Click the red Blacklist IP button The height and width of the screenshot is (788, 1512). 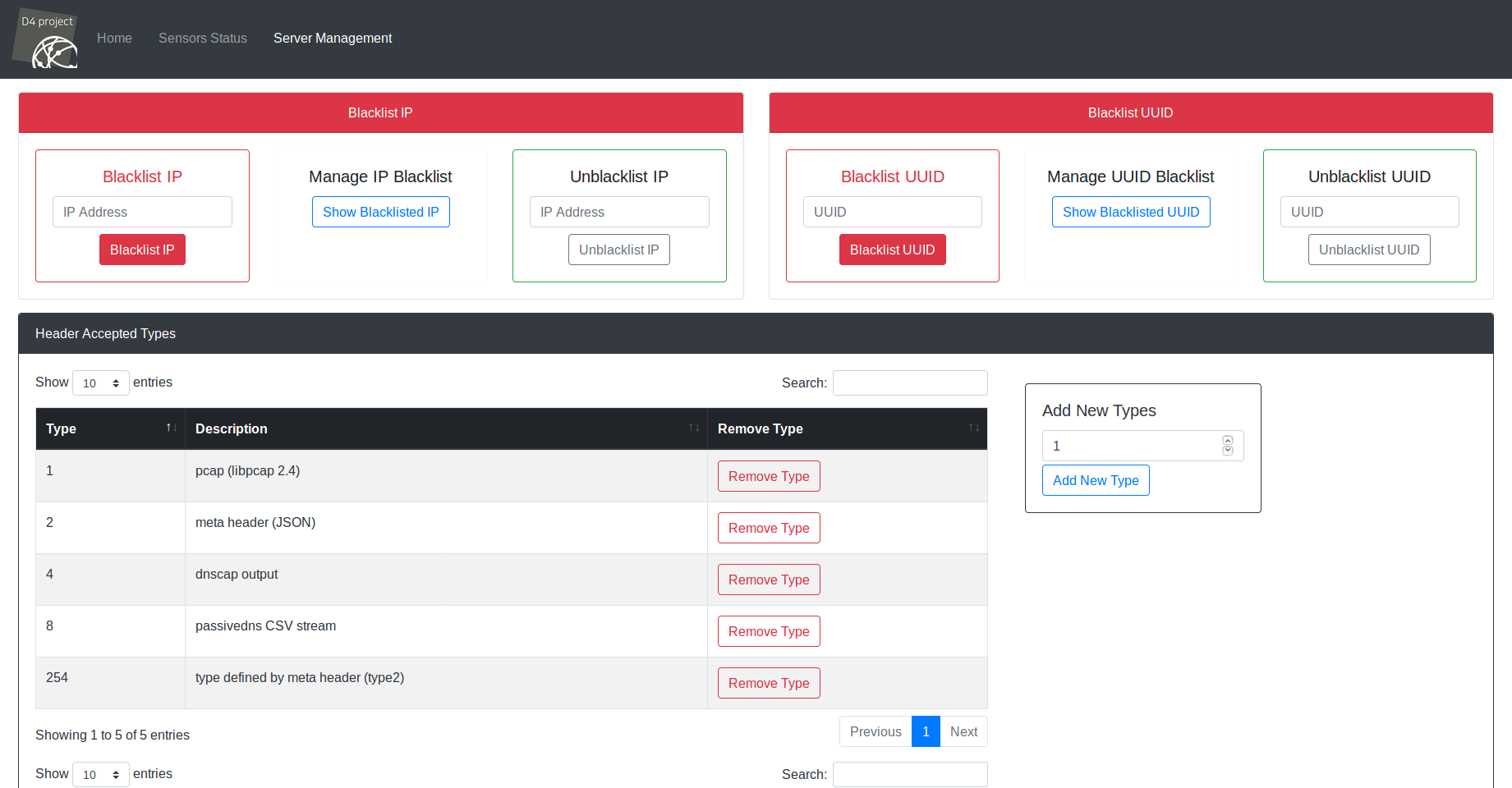(142, 250)
